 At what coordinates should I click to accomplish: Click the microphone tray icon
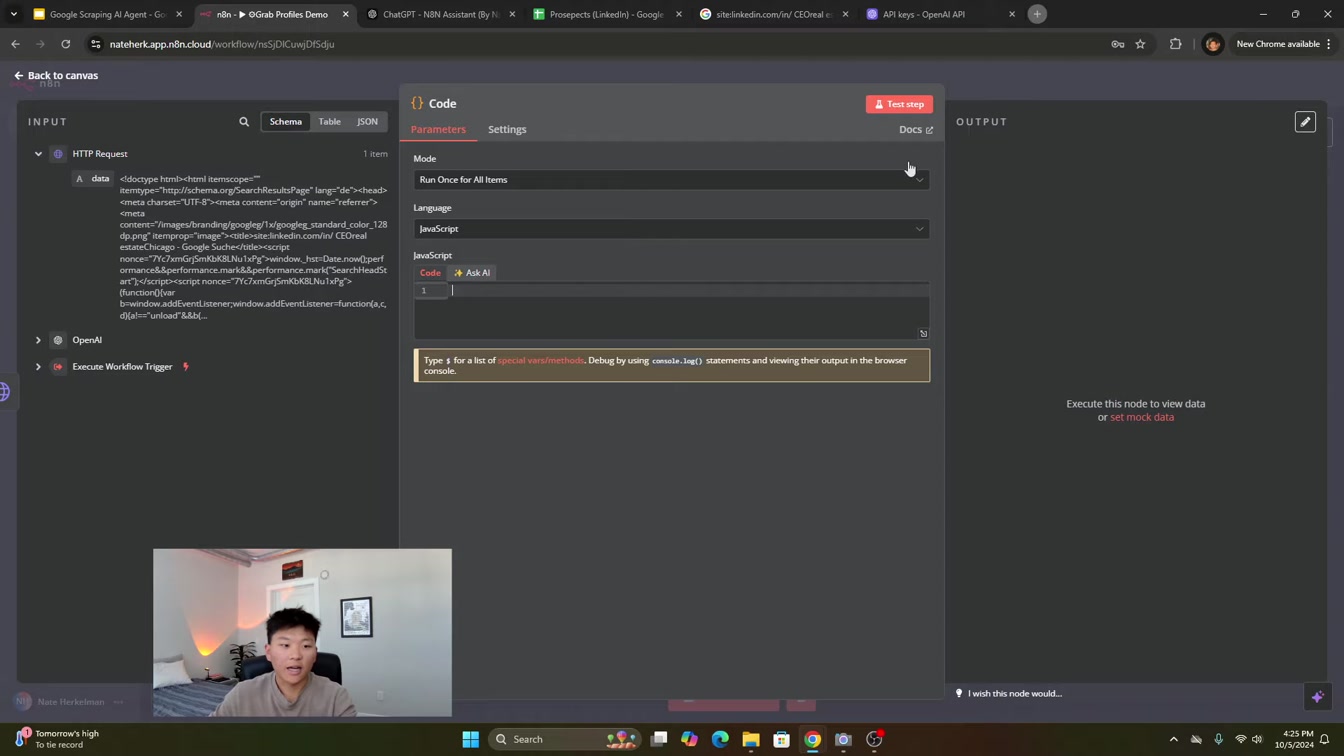tap(1218, 740)
